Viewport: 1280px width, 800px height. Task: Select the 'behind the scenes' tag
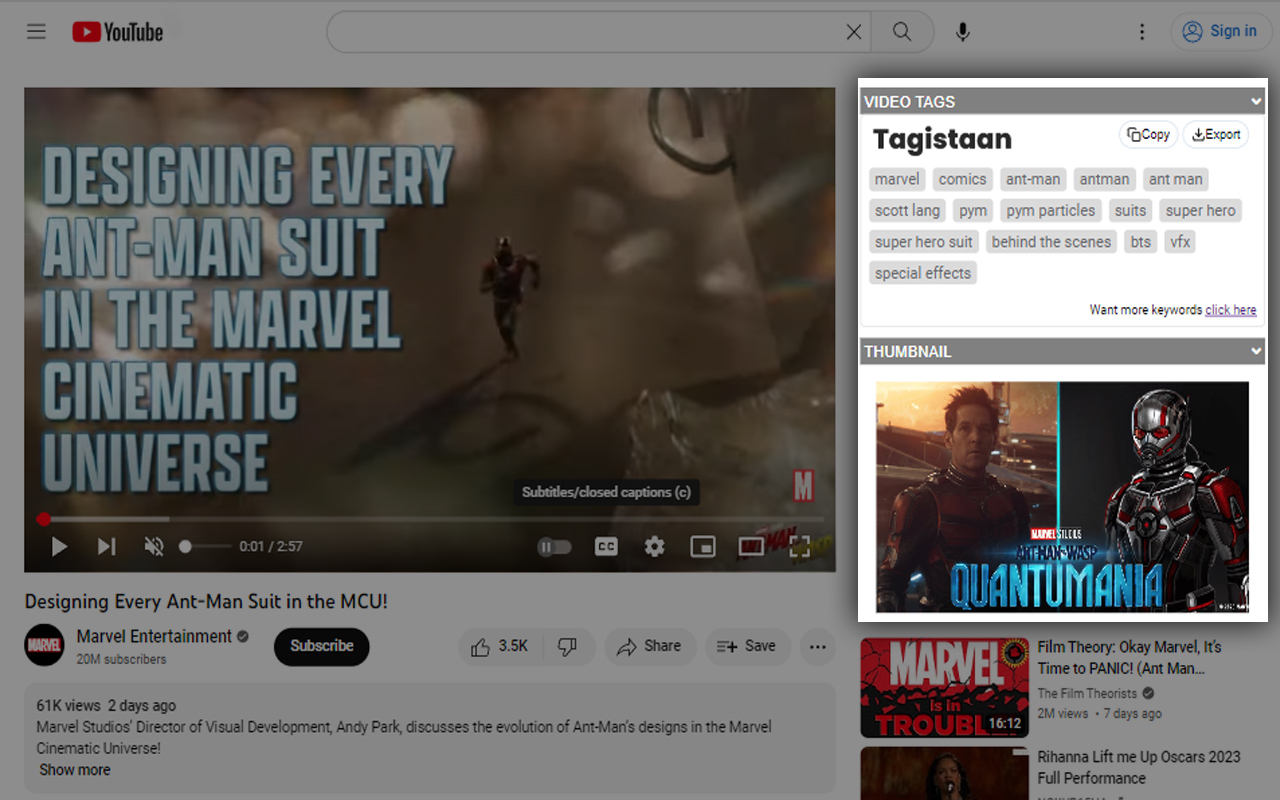click(x=1051, y=241)
